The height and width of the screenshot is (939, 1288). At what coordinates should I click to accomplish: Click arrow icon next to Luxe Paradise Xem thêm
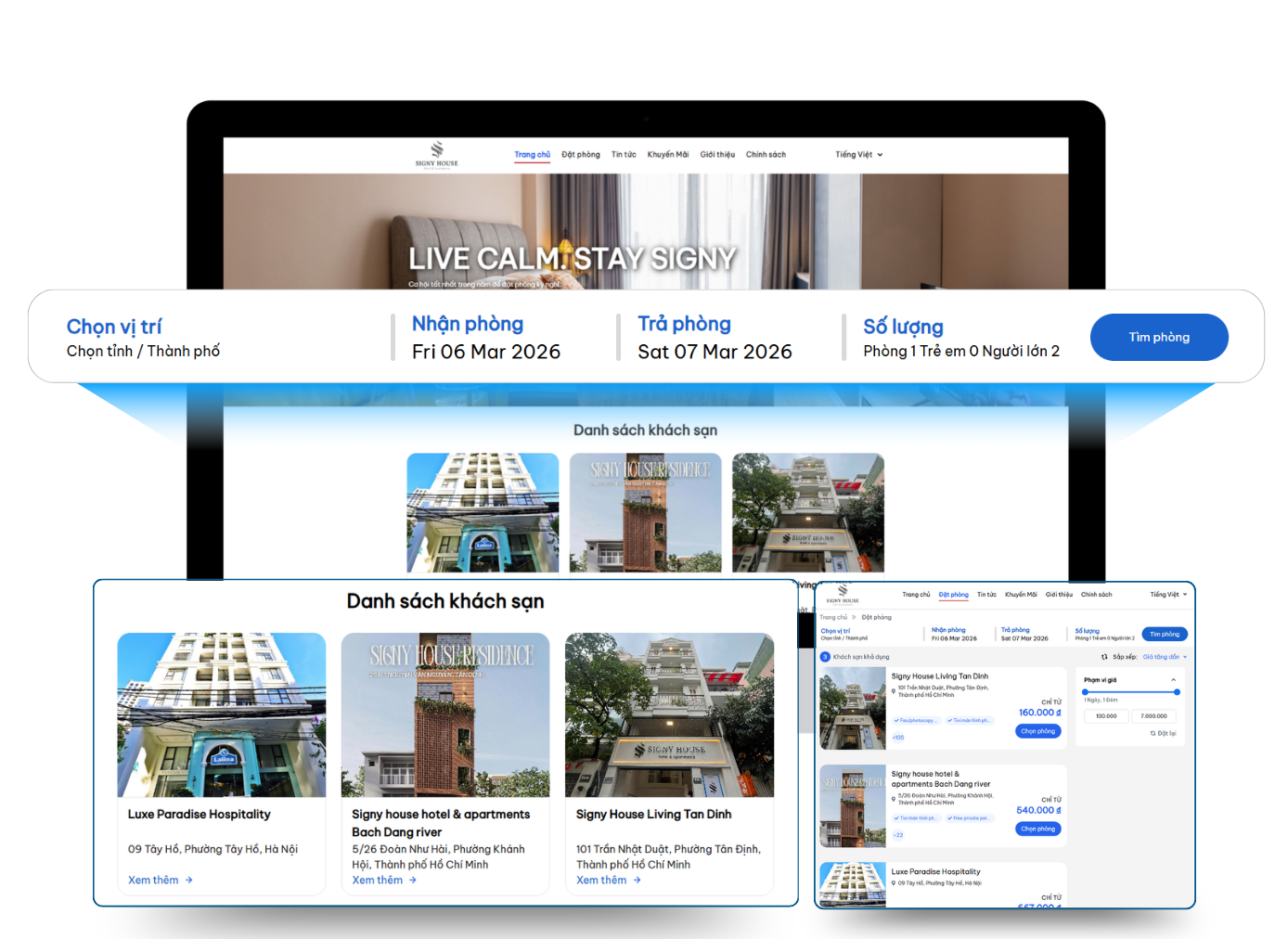click(x=188, y=880)
